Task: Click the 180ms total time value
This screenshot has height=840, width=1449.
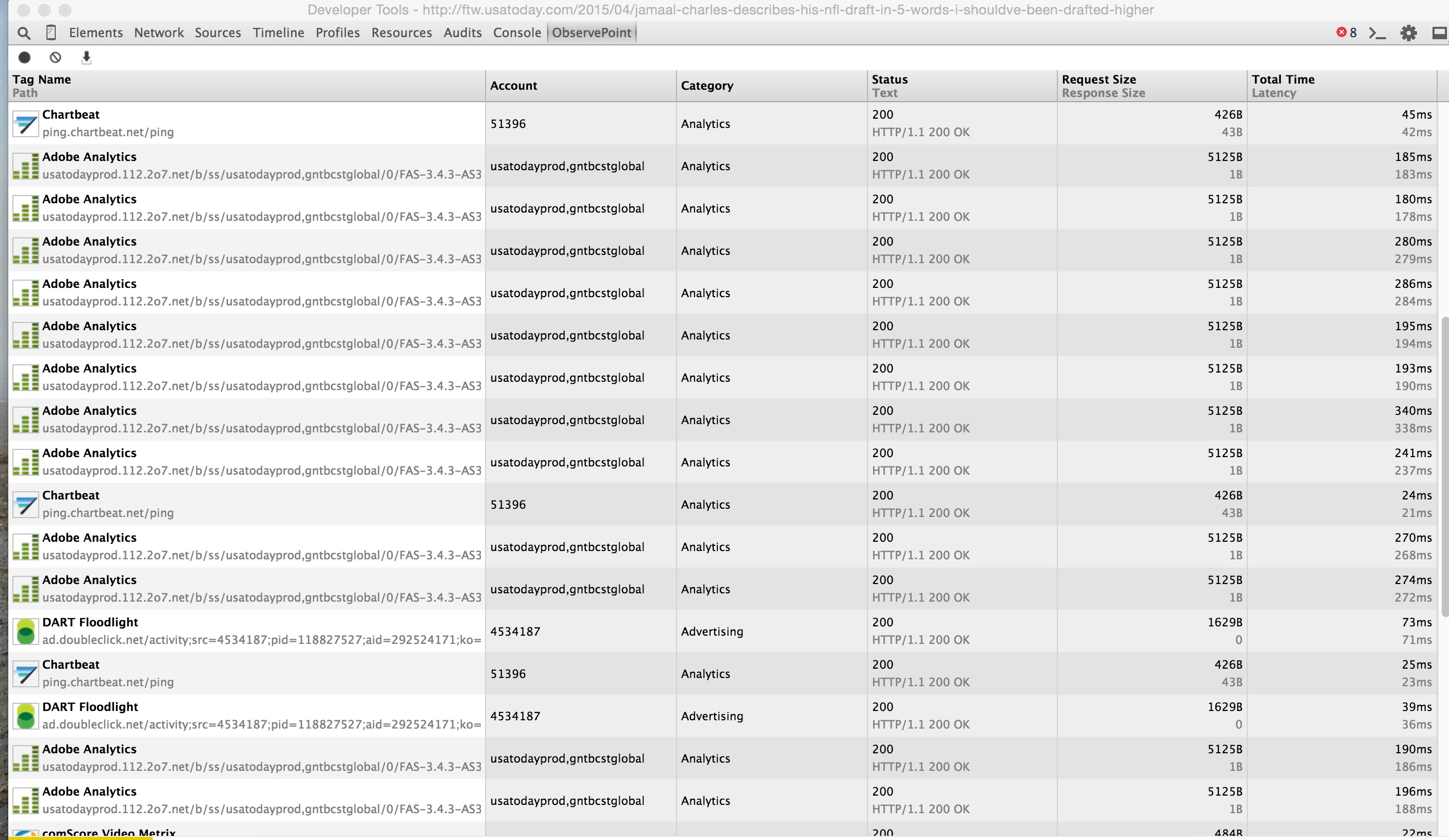Action: click(1413, 199)
